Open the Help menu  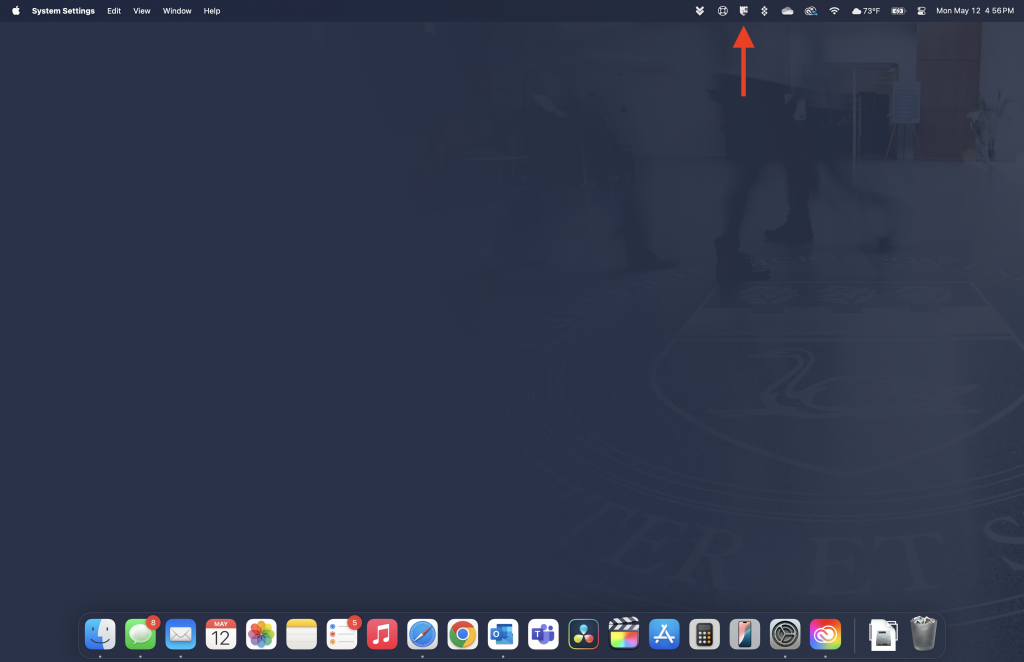212,11
